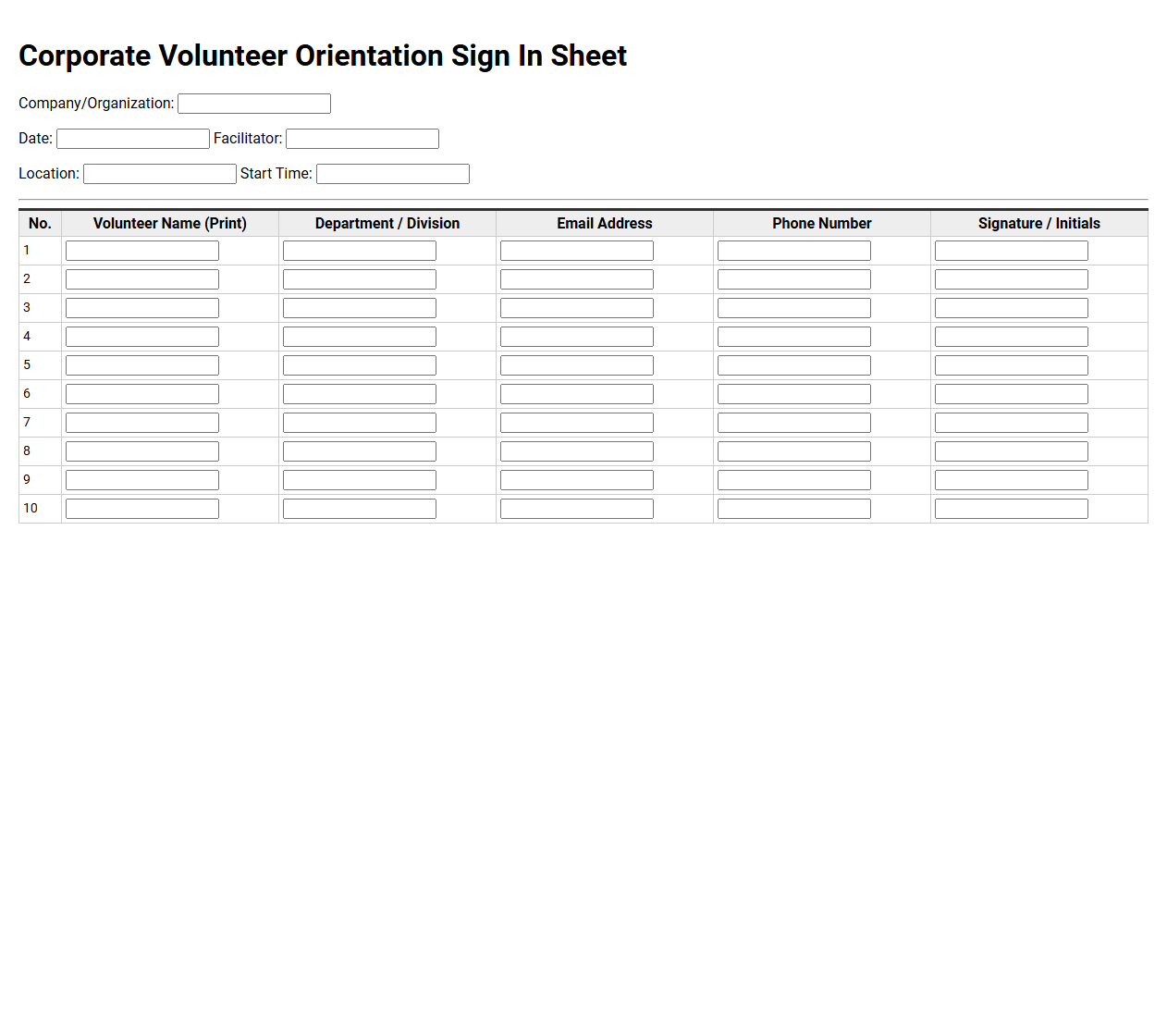The height and width of the screenshot is (1036, 1167).
Task: Click Department / Division field in row 4
Action: [360, 337]
